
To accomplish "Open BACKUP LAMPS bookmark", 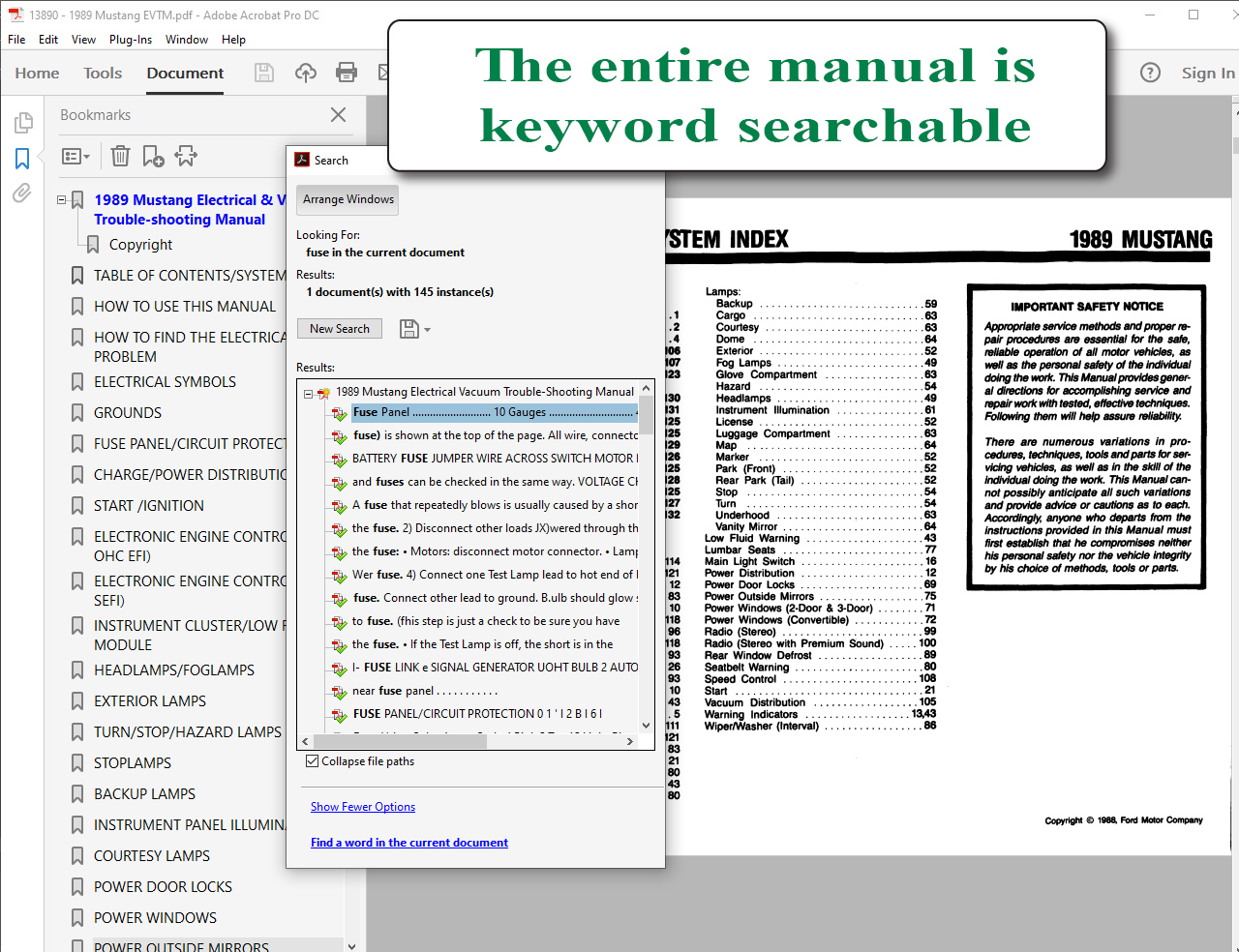I will pyautogui.click(x=144, y=794).
